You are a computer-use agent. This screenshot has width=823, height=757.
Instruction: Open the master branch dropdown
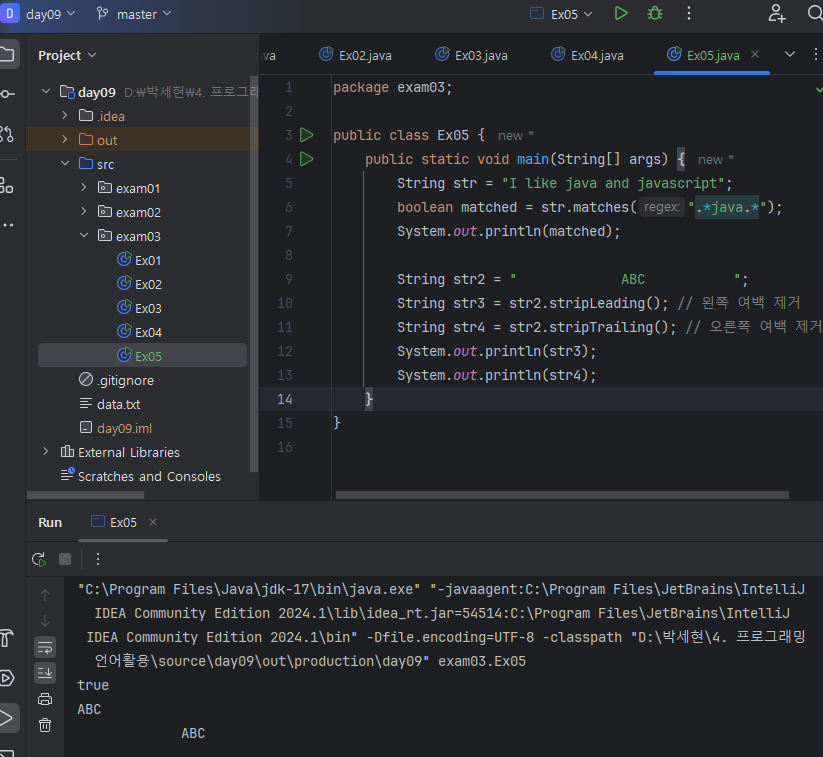[135, 14]
